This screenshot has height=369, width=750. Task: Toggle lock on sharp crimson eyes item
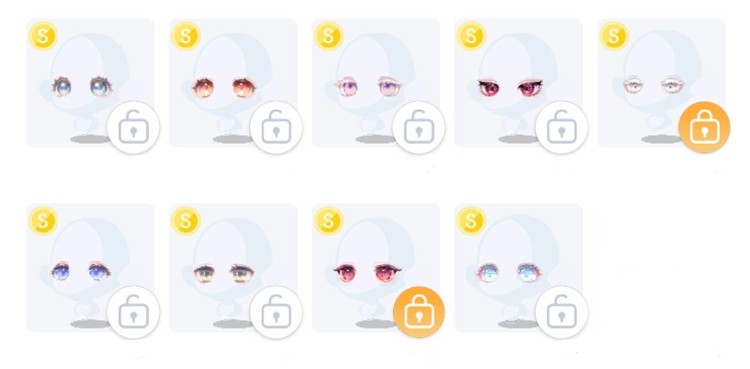[x=561, y=127]
